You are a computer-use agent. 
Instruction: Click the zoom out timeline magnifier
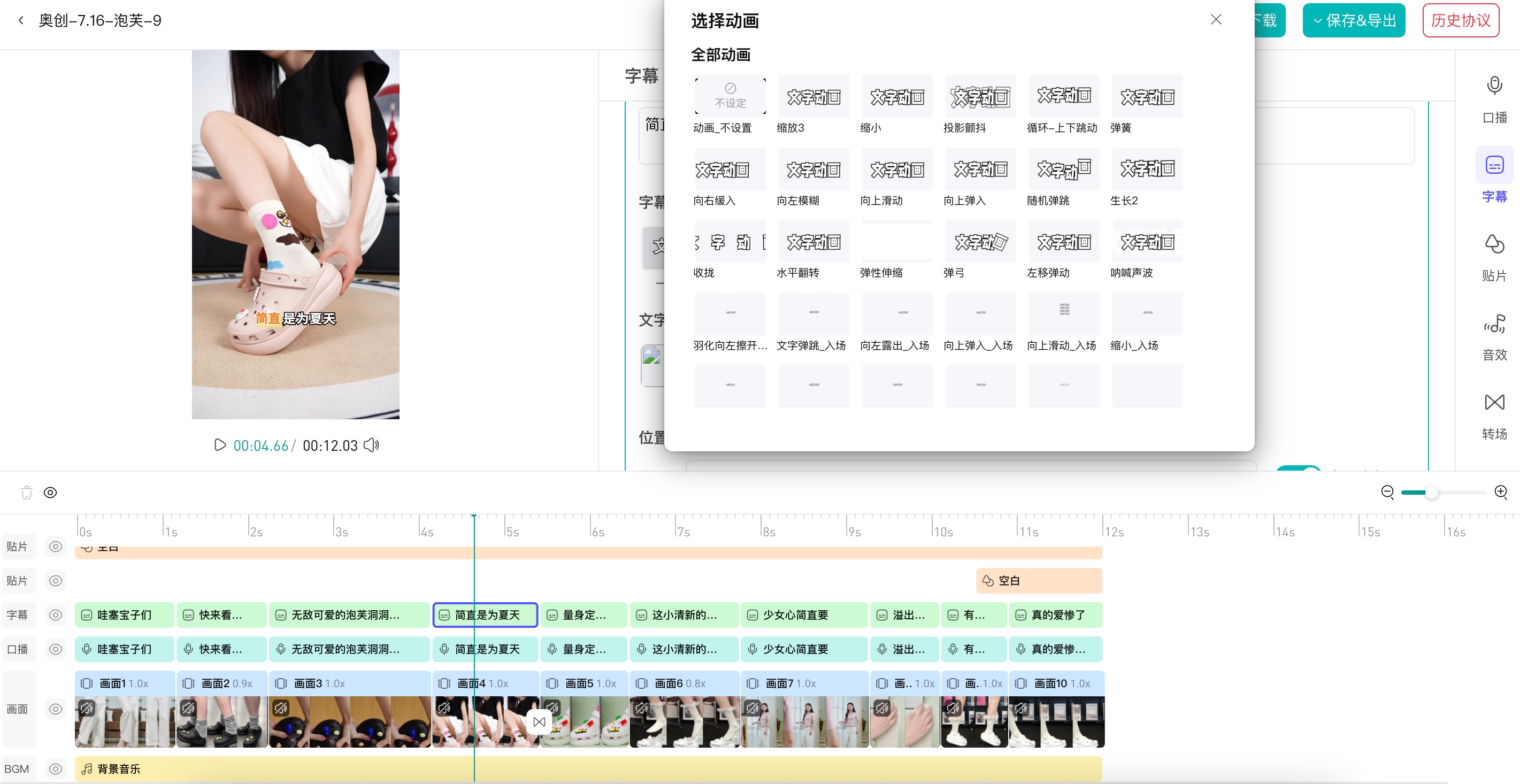[x=1387, y=492]
